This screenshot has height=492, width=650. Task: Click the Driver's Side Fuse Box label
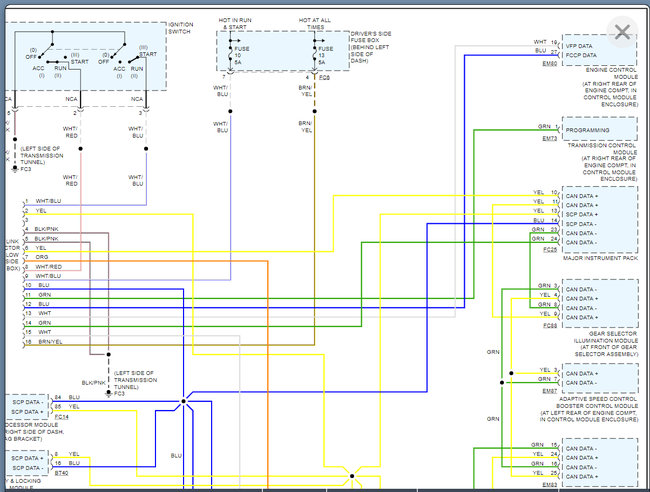[x=373, y=47]
